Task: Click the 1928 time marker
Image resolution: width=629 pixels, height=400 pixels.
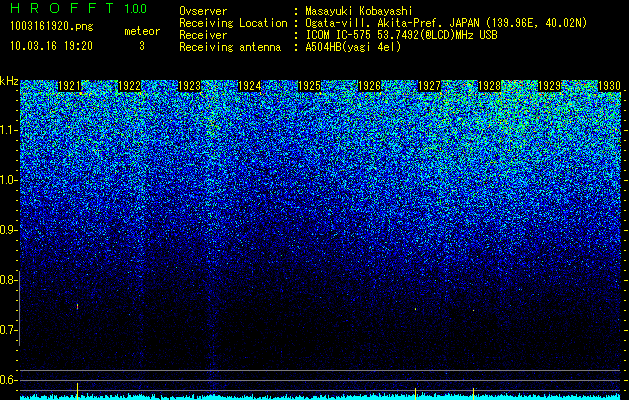Action: tap(489, 86)
